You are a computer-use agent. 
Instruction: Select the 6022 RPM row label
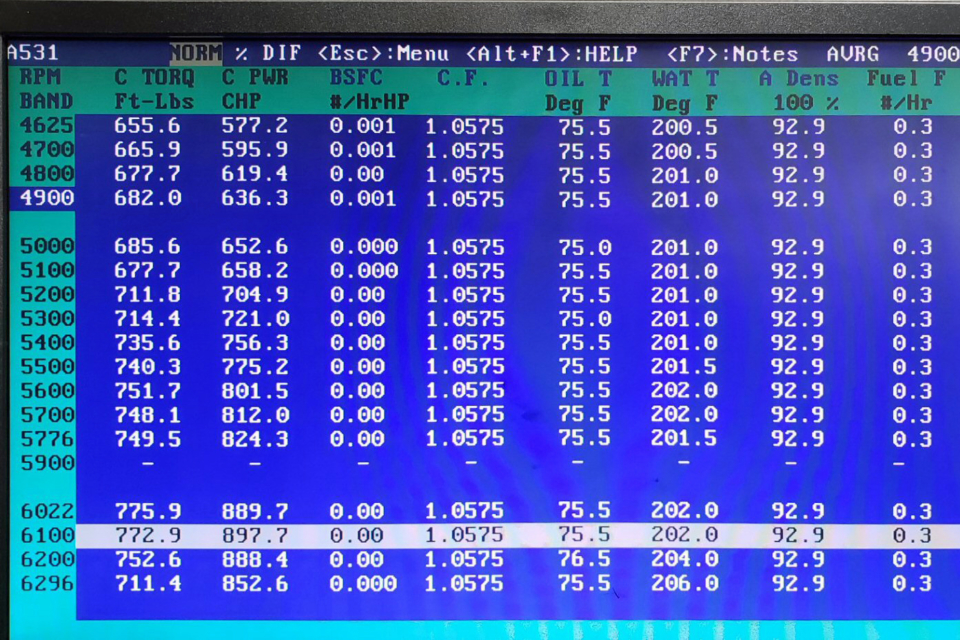[47, 511]
